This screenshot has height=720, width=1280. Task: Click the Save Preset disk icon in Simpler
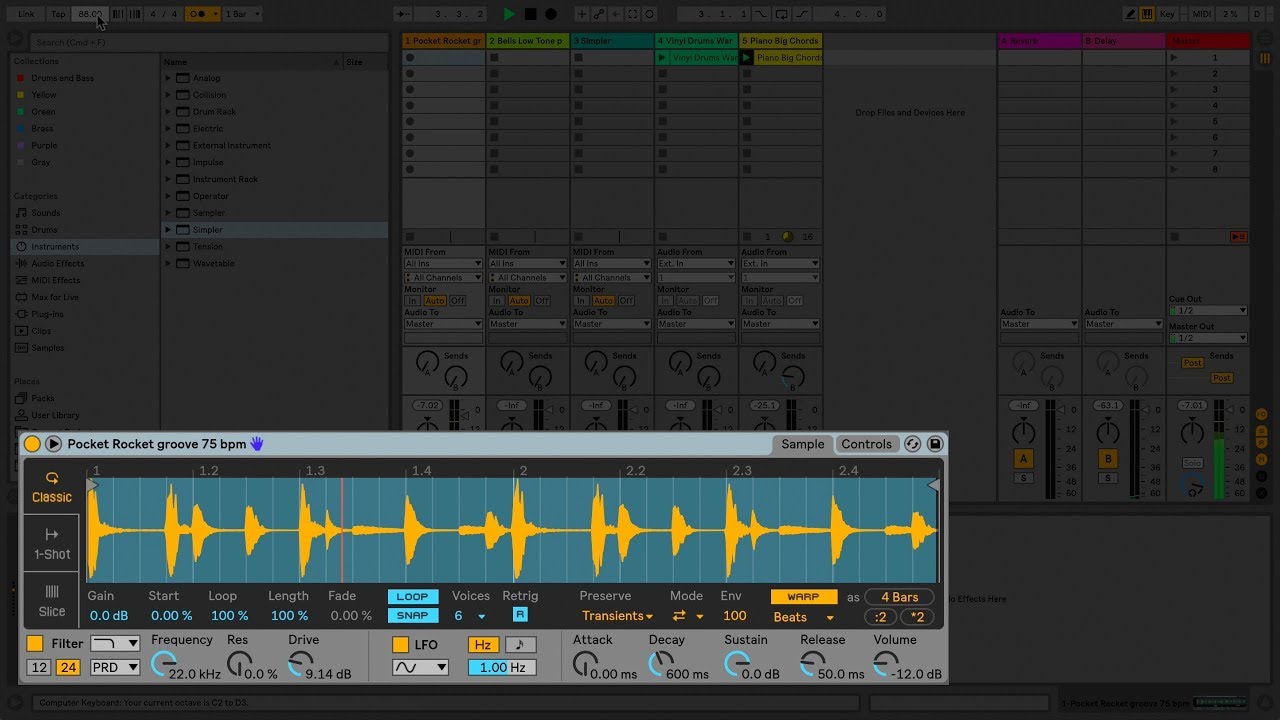click(935, 444)
